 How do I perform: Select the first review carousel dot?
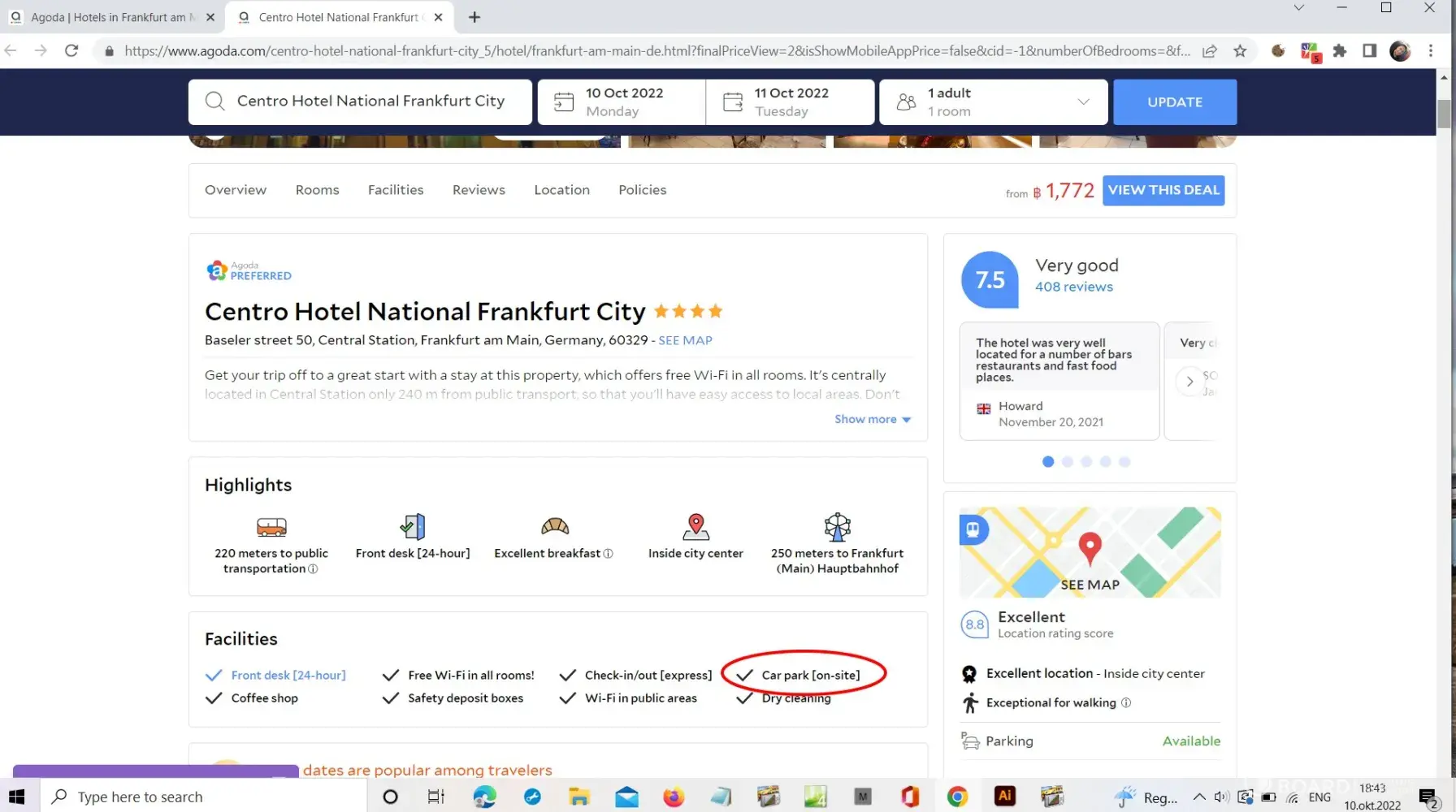tap(1048, 462)
